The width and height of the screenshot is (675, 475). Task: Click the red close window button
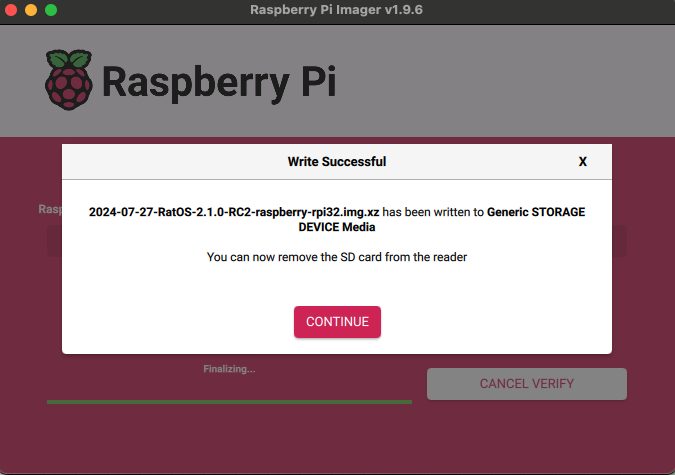click(11, 10)
